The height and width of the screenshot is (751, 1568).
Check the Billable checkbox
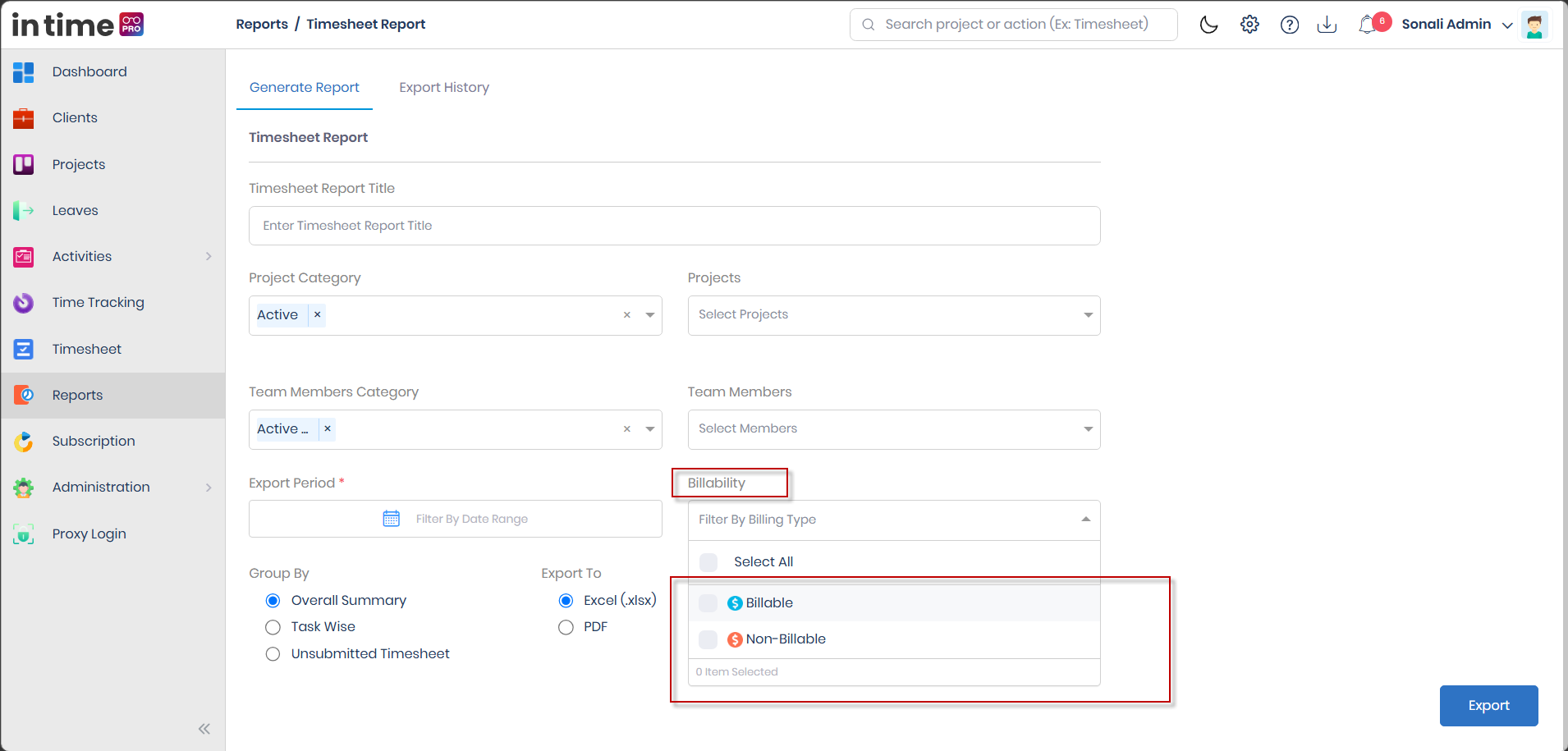click(x=708, y=603)
